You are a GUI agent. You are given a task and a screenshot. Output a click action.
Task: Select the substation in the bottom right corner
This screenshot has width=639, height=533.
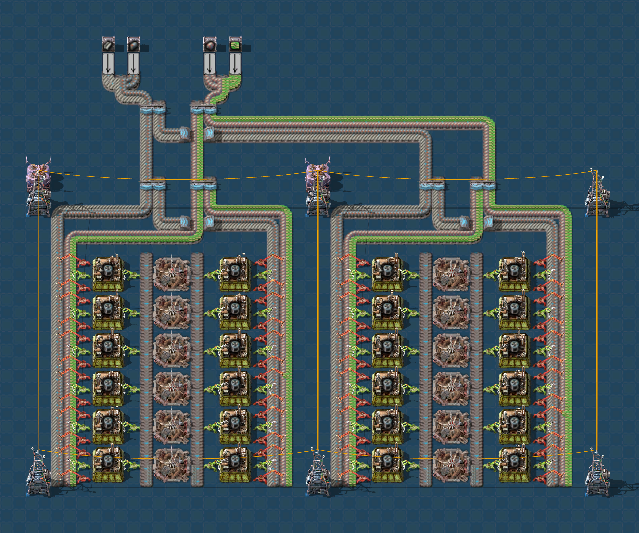597,472
